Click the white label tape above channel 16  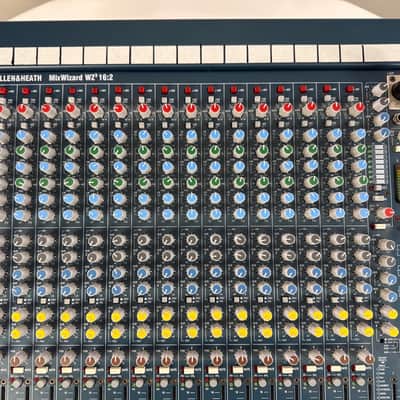pyautogui.click(x=352, y=53)
